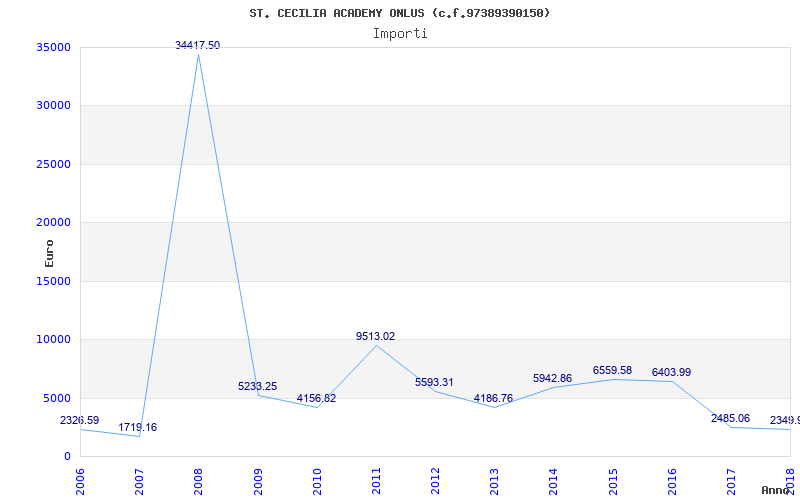Click the Anno x-axis title

(x=775, y=490)
